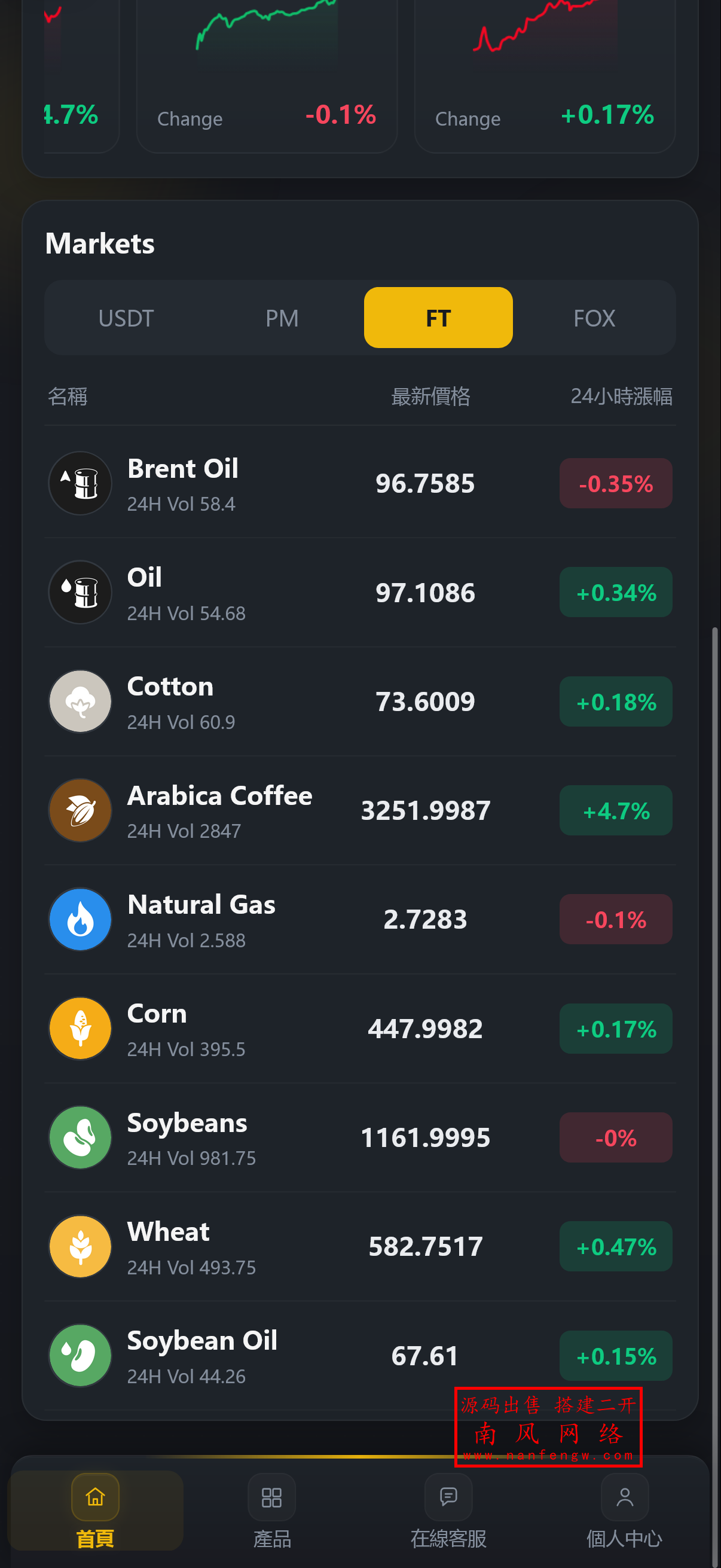The width and height of the screenshot is (721, 1568).
Task: Click the Arabica Coffee +4.7% change badge
Action: point(615,810)
